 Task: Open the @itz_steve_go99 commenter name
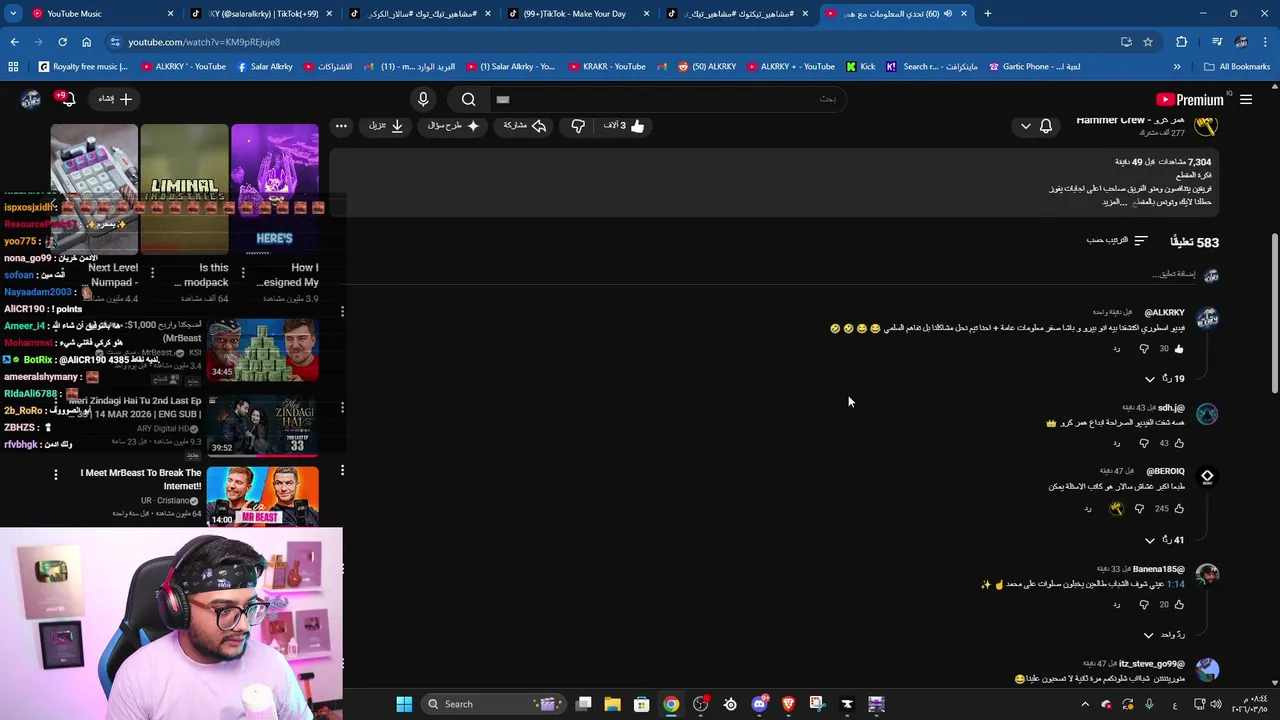[x=1152, y=664]
